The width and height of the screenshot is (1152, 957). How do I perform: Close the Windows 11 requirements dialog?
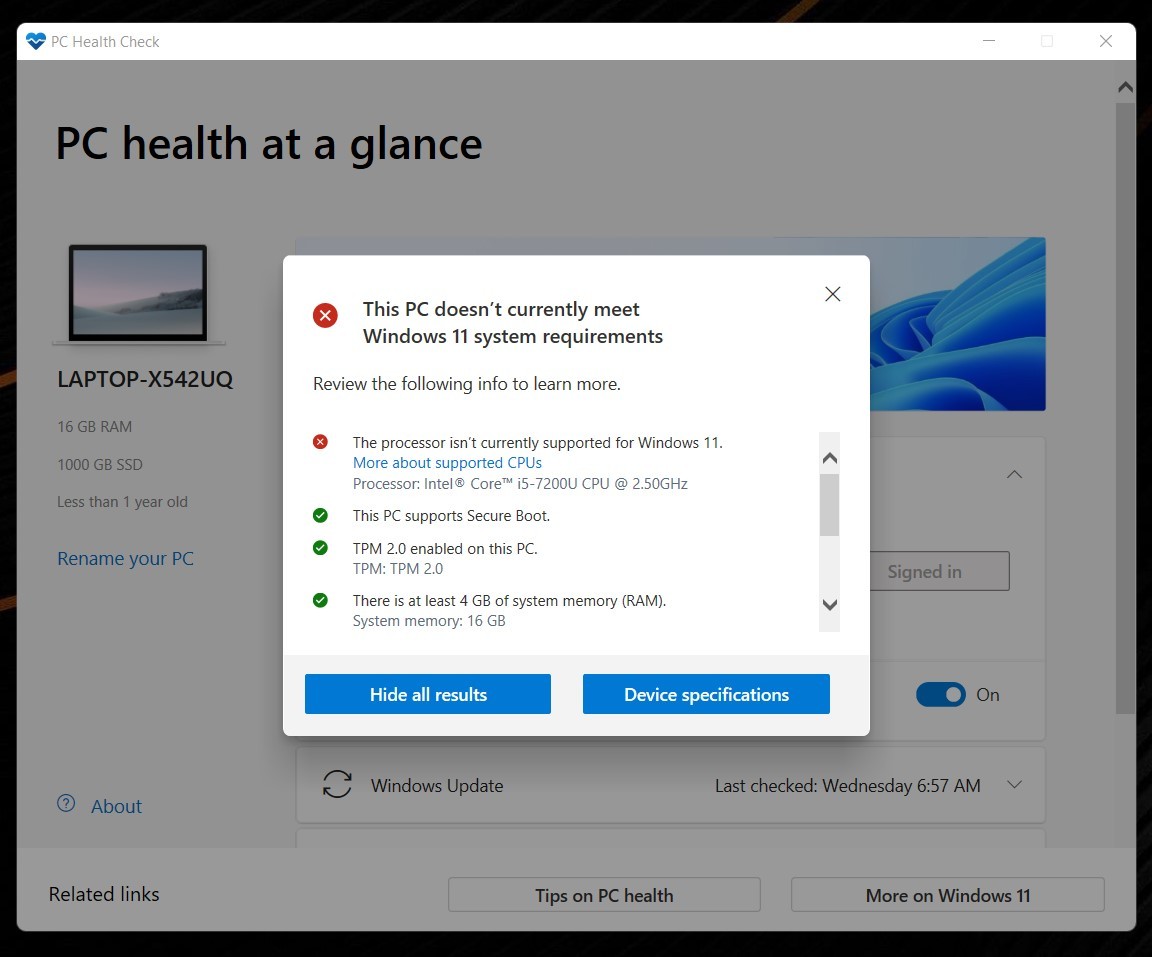click(832, 295)
